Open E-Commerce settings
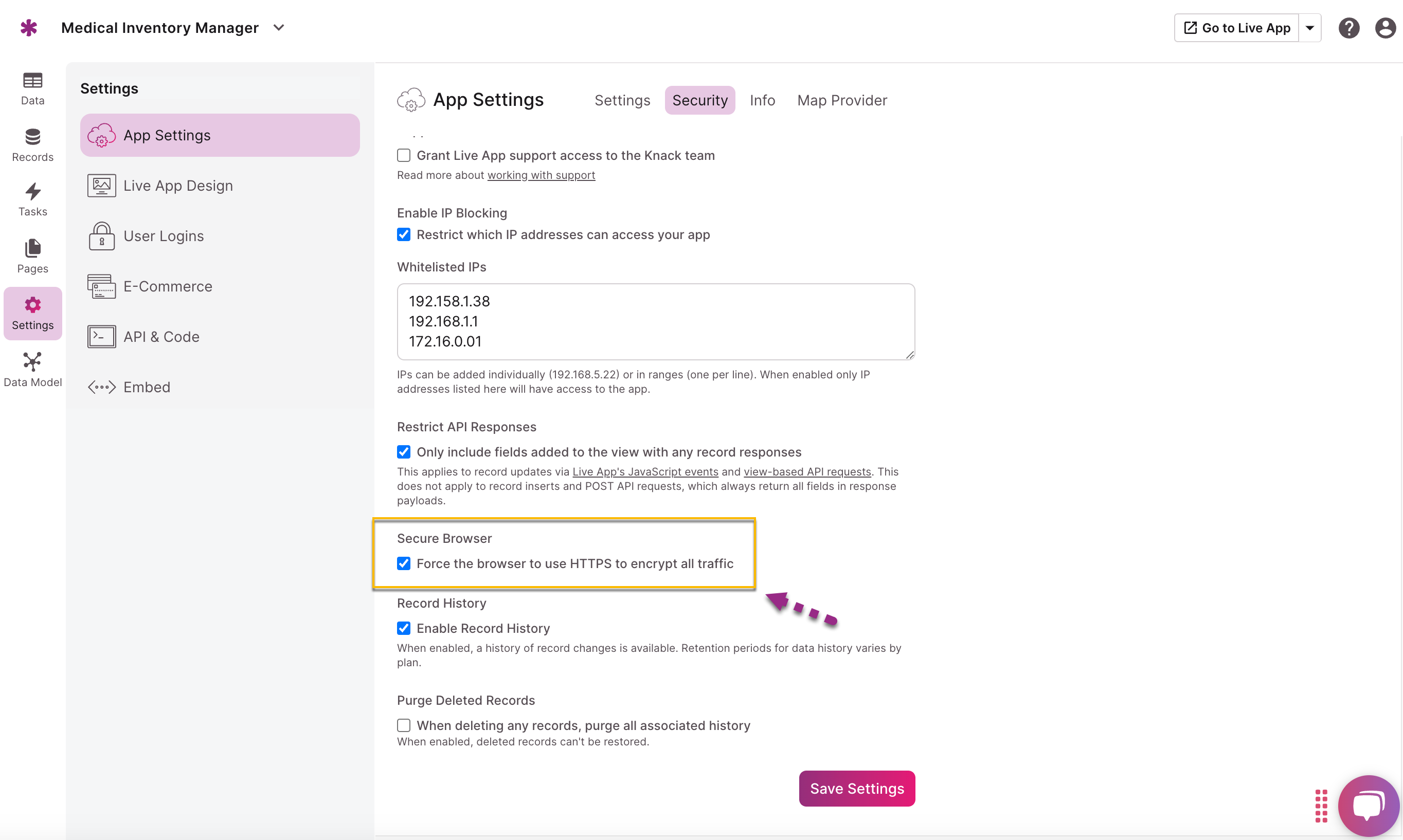Image resolution: width=1403 pixels, height=840 pixels. click(x=220, y=286)
